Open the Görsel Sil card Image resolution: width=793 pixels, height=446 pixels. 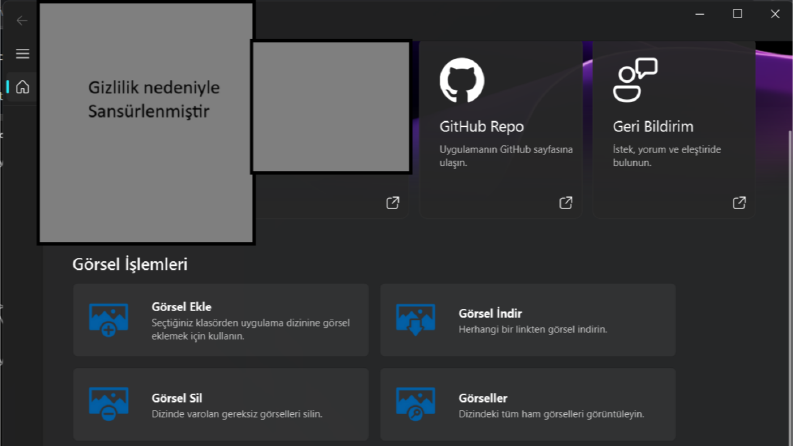[221, 405]
